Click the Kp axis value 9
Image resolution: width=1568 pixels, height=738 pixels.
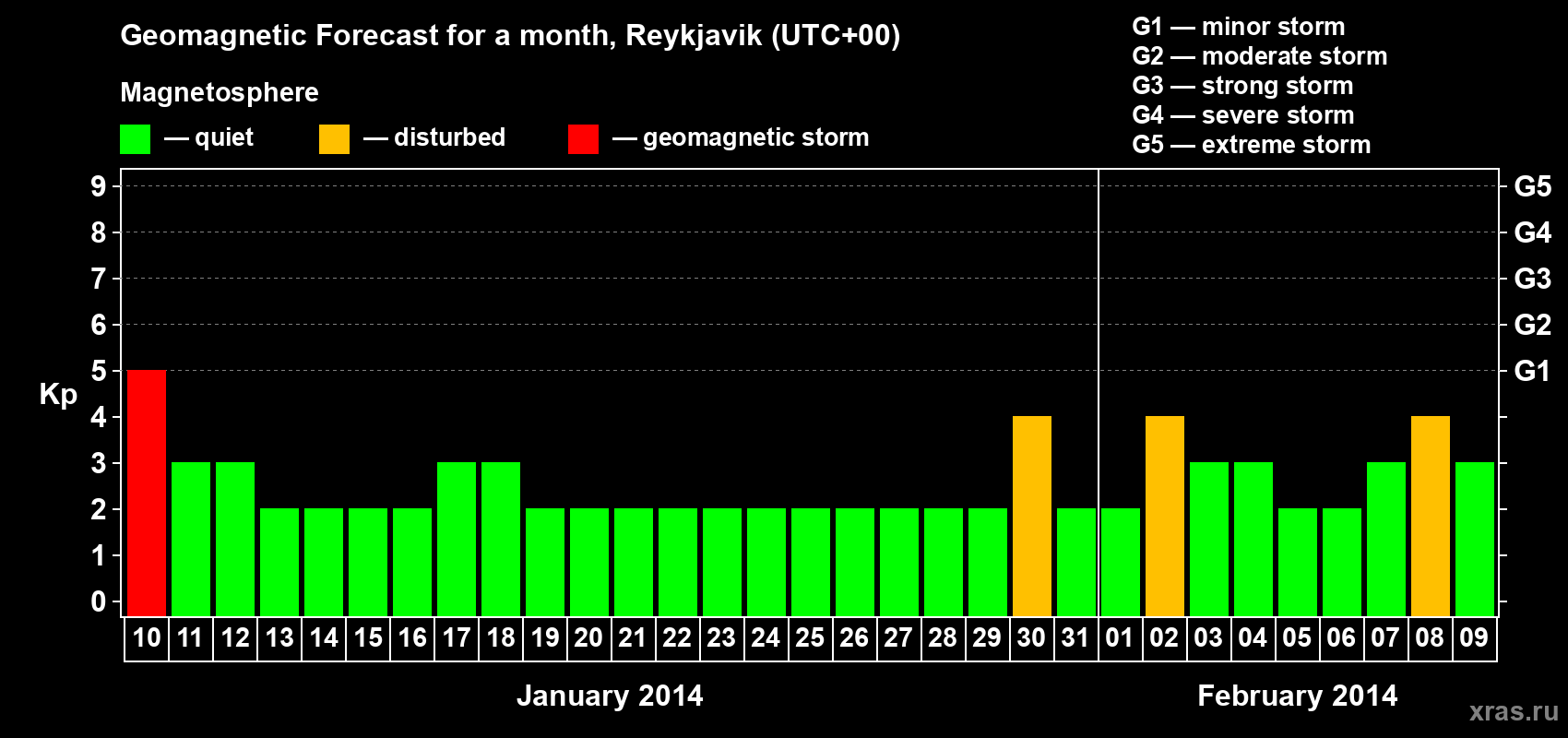99,186
